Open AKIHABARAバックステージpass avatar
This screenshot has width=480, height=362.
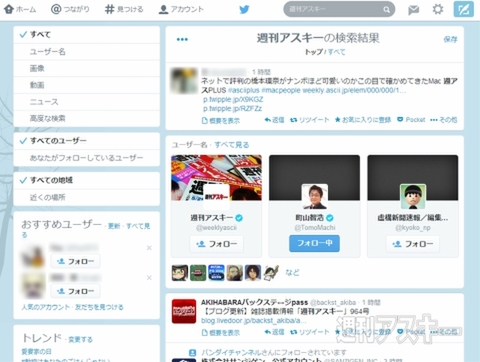[x=184, y=311]
